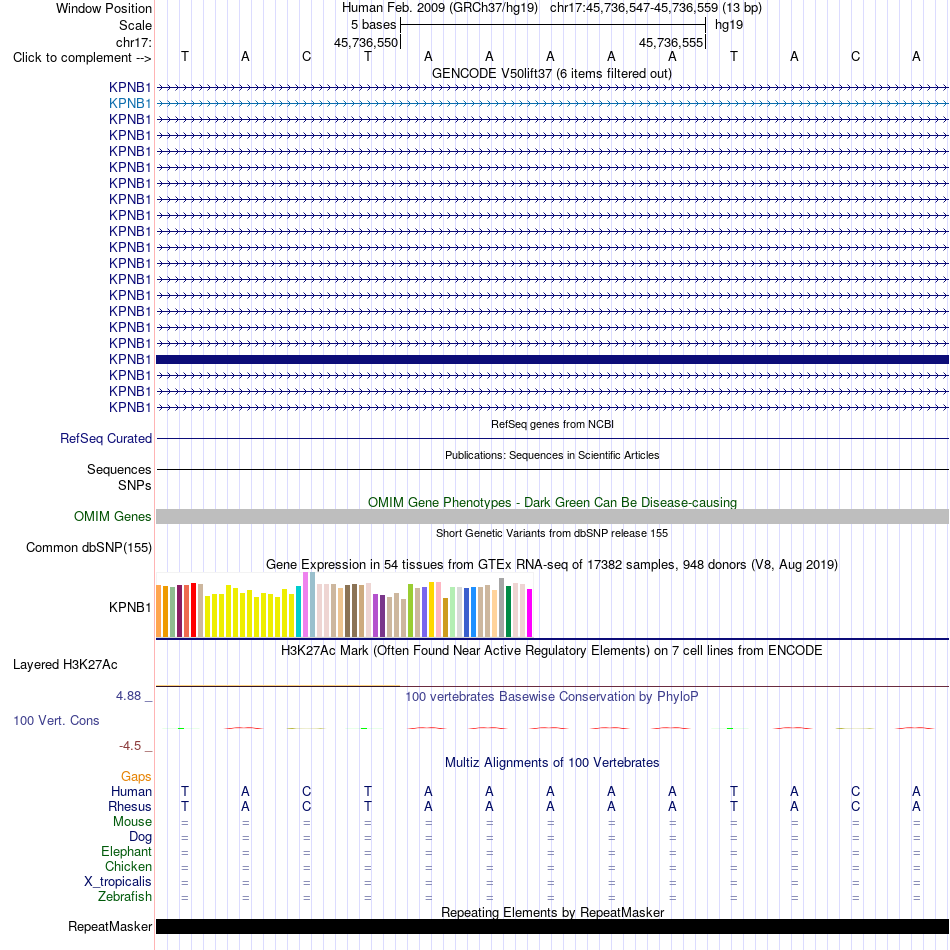Open the H3K27Ac Mark track title

pyautogui.click(x=552, y=651)
